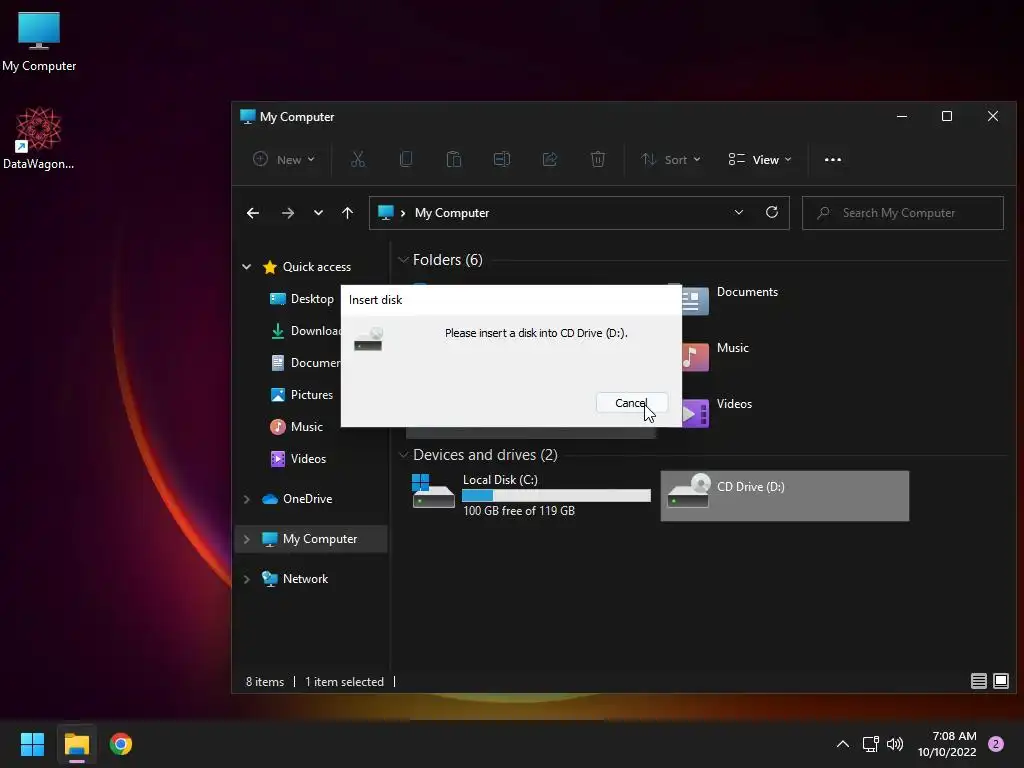Select the Documents folder icon
This screenshot has height=768, width=1024.
[x=695, y=300]
